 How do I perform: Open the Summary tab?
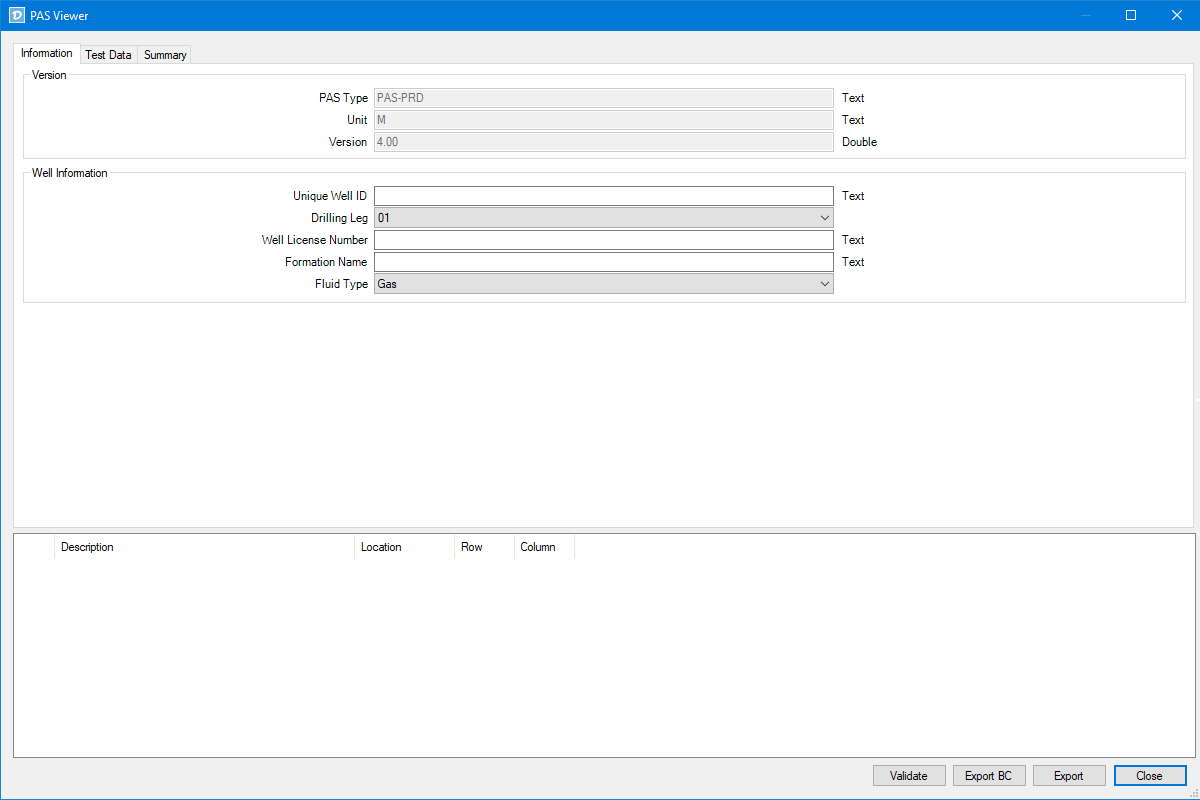[x=165, y=55]
